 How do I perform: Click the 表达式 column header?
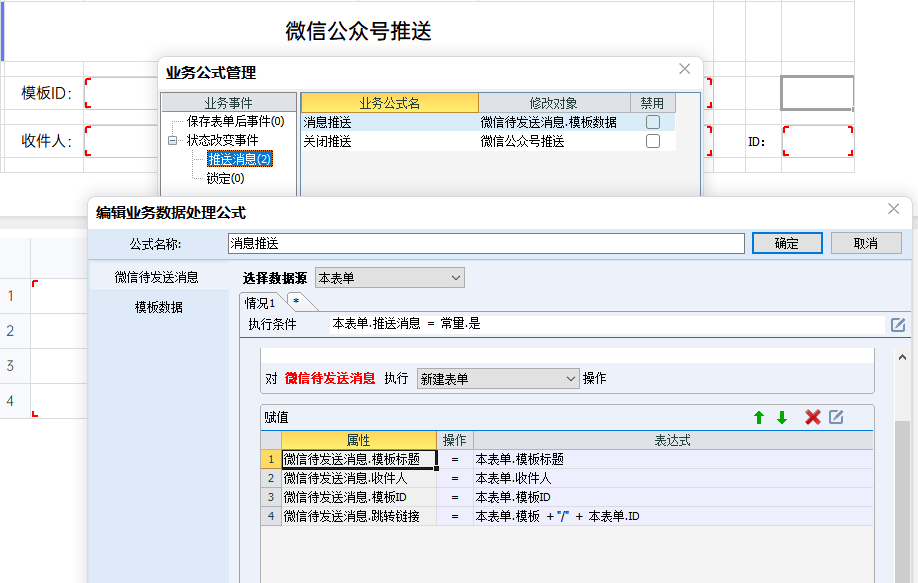(673, 440)
